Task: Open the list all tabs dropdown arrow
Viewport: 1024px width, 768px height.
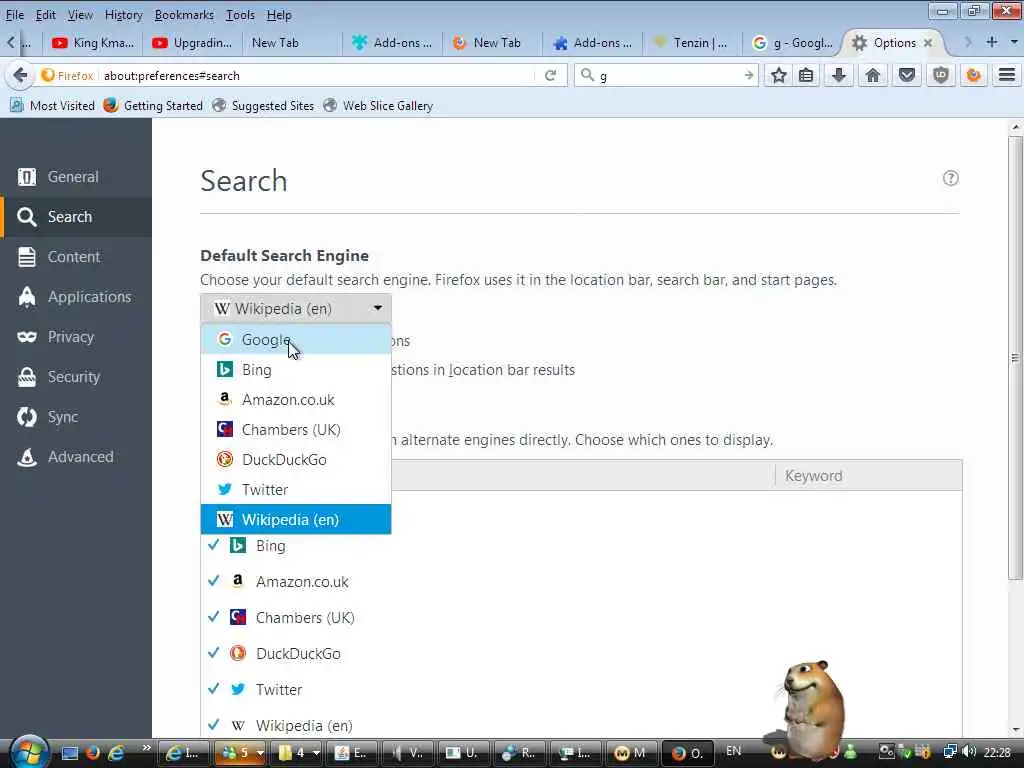Action: tap(1014, 42)
